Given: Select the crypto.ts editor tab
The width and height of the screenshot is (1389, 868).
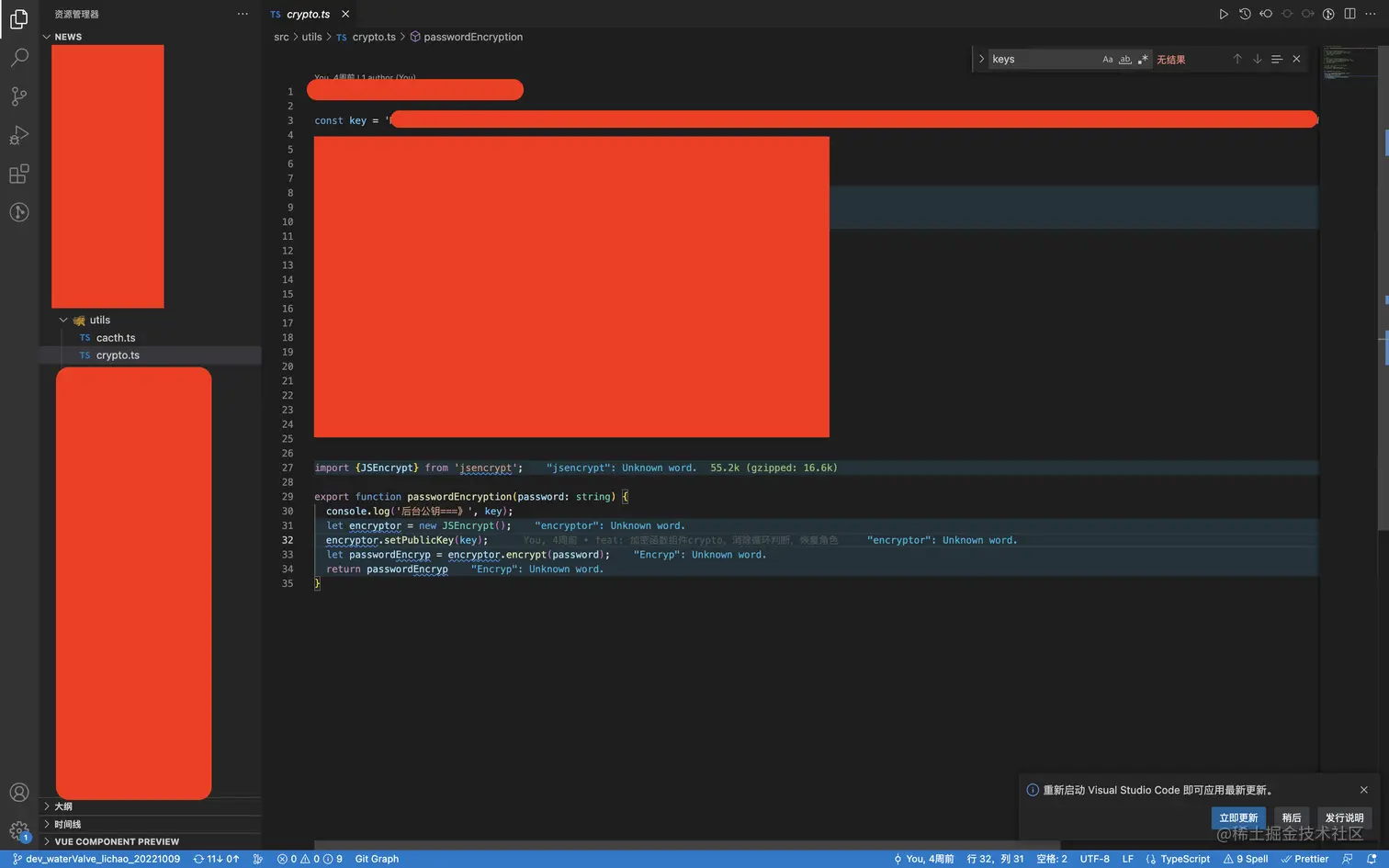Looking at the screenshot, I should pos(311,14).
